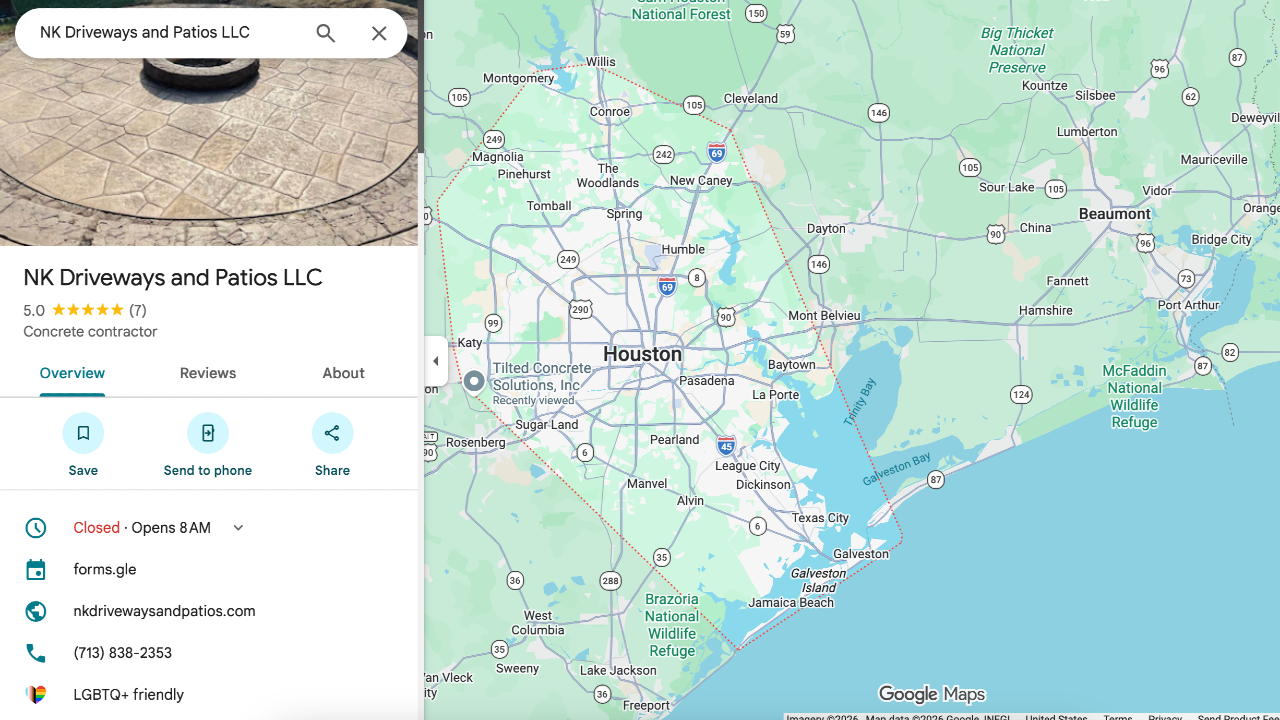
Task: Click the Alvin label on map
Action: pyautogui.click(x=691, y=501)
